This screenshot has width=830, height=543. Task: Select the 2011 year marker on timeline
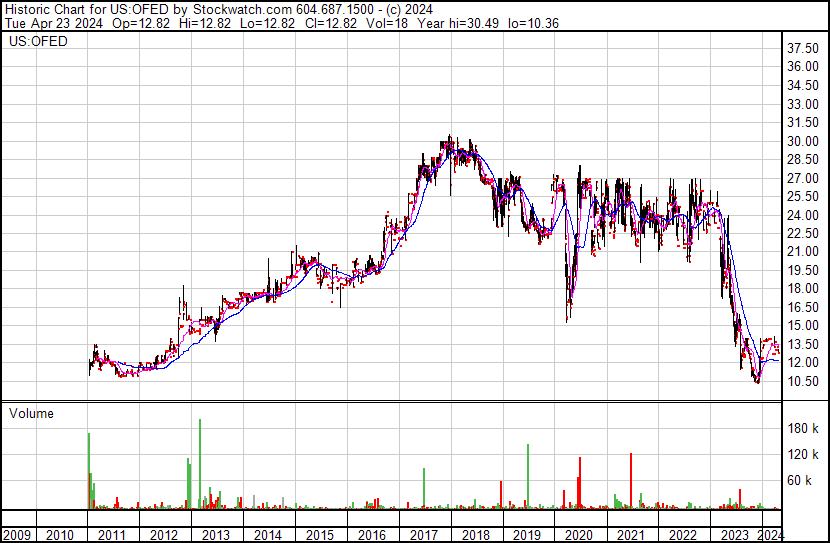click(x=112, y=535)
